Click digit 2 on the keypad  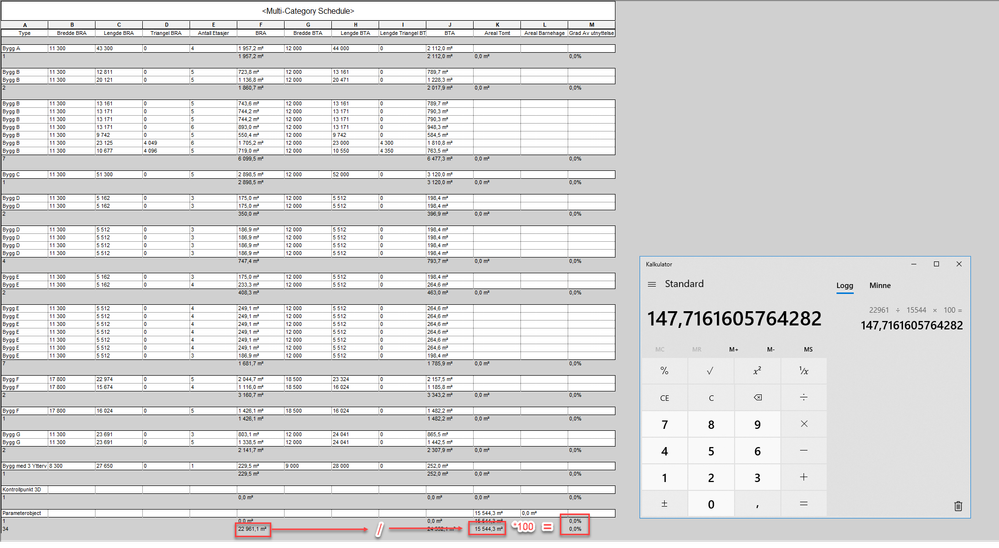(x=711, y=478)
